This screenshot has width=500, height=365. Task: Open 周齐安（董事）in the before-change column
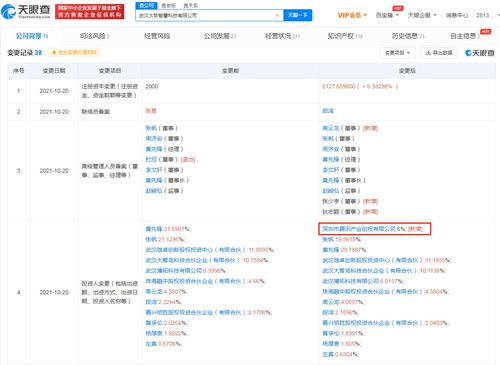point(154,138)
